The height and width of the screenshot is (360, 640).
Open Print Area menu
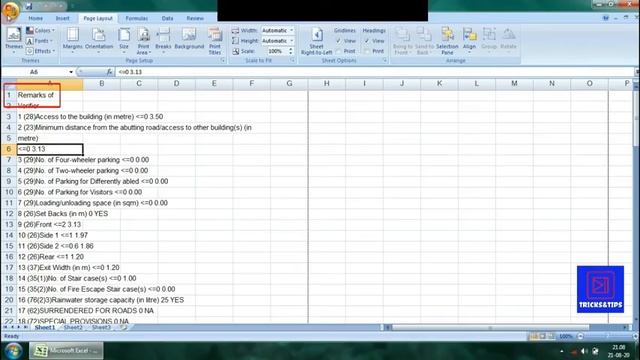[x=143, y=41]
